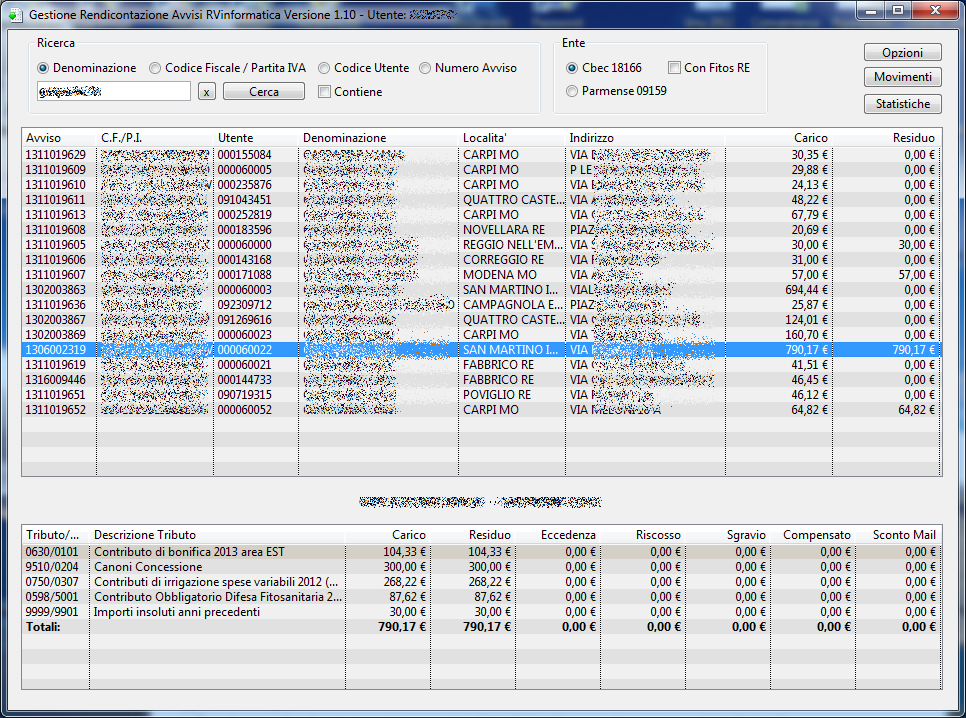Sort the upper list by Carico header

point(779,138)
